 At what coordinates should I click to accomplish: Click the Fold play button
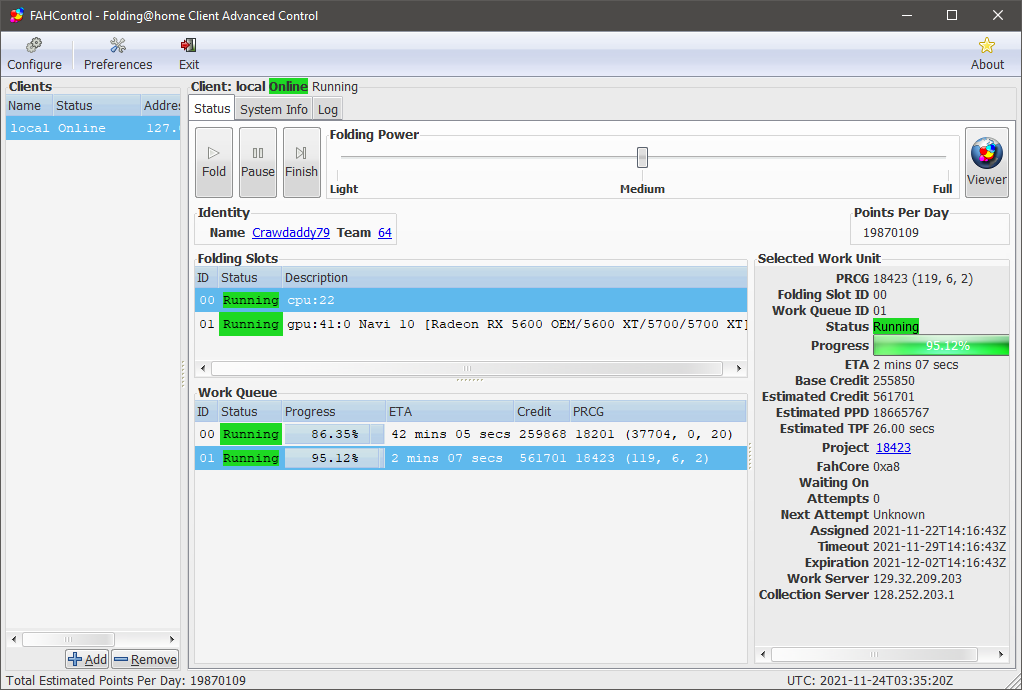(x=214, y=162)
